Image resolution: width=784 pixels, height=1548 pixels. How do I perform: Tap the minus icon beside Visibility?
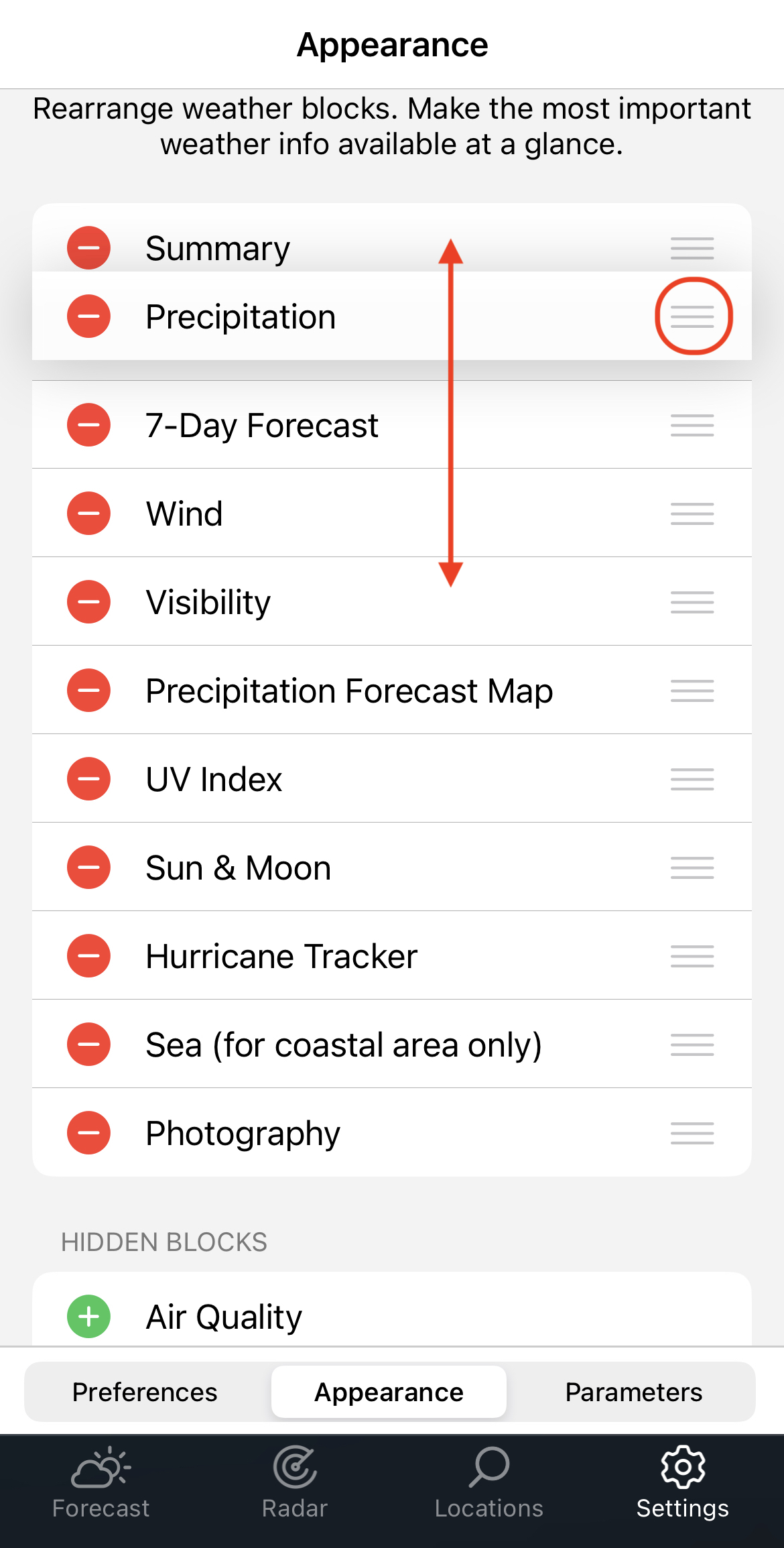click(x=88, y=602)
